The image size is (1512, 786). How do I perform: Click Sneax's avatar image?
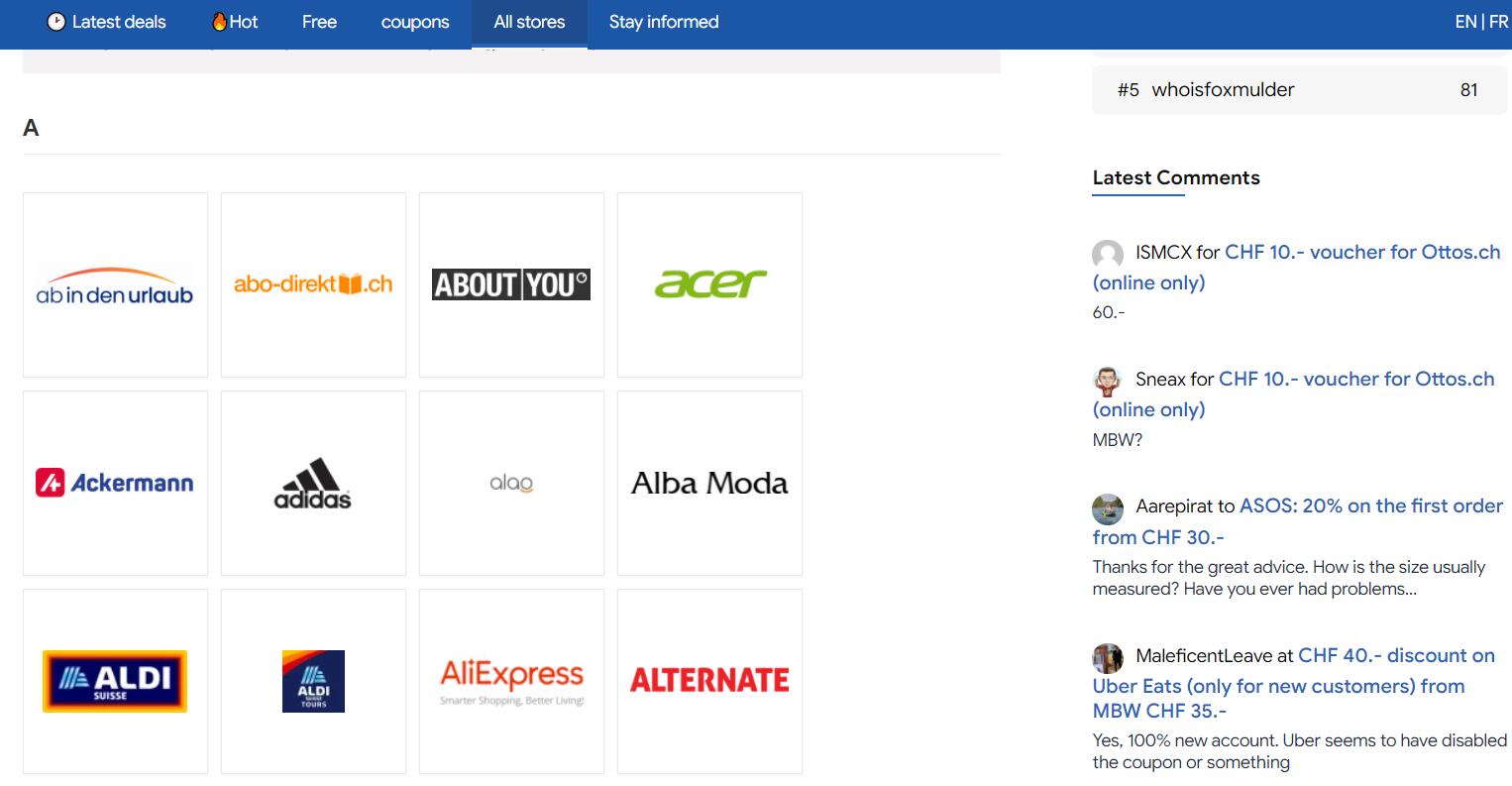1108,382
